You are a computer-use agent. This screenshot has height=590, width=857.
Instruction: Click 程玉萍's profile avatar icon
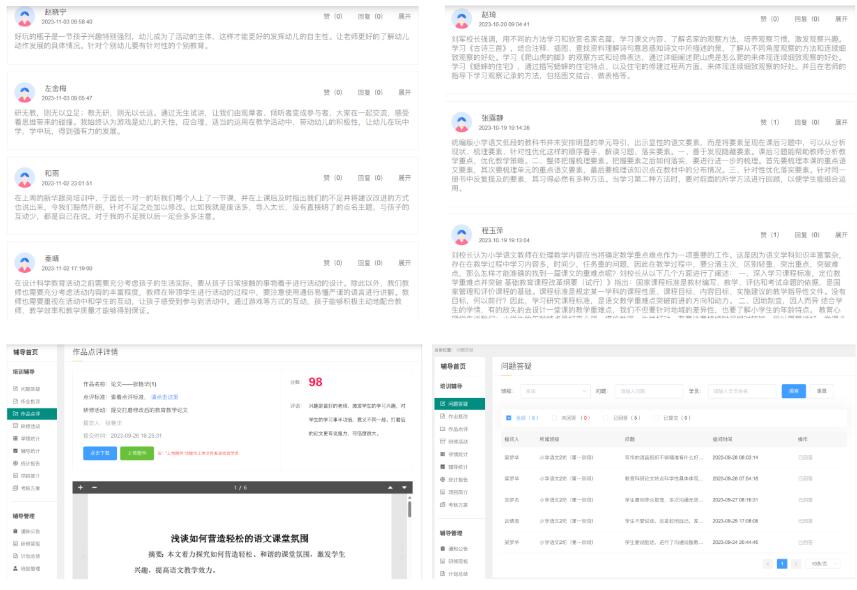click(x=461, y=234)
